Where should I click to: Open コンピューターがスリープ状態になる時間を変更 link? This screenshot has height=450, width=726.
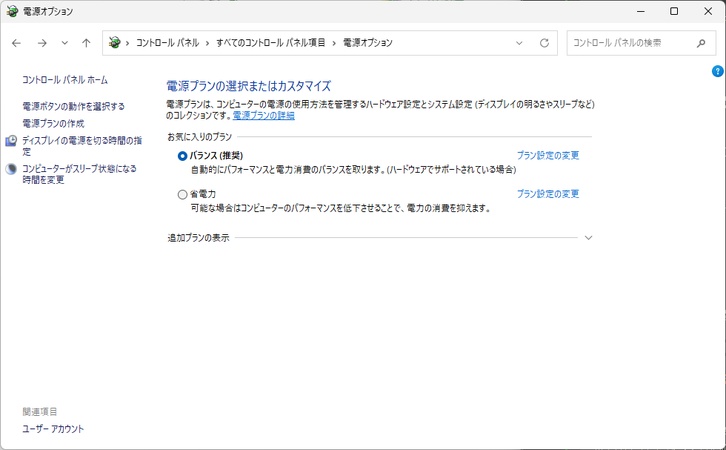tap(79, 174)
